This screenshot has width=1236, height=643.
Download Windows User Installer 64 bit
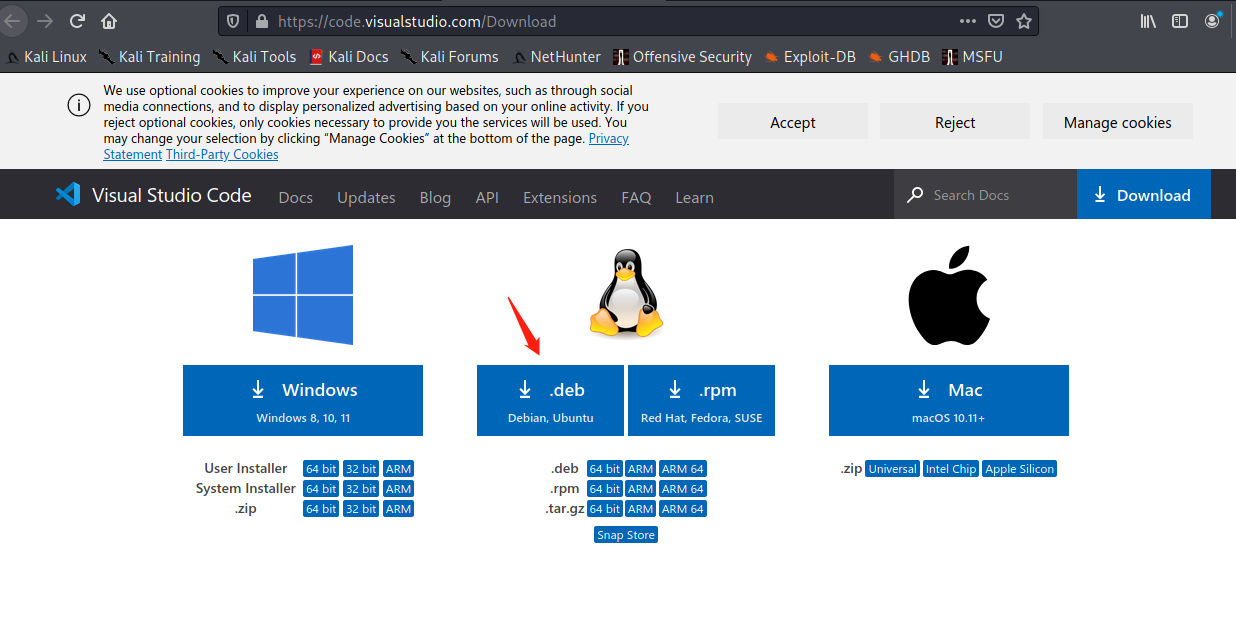point(321,469)
